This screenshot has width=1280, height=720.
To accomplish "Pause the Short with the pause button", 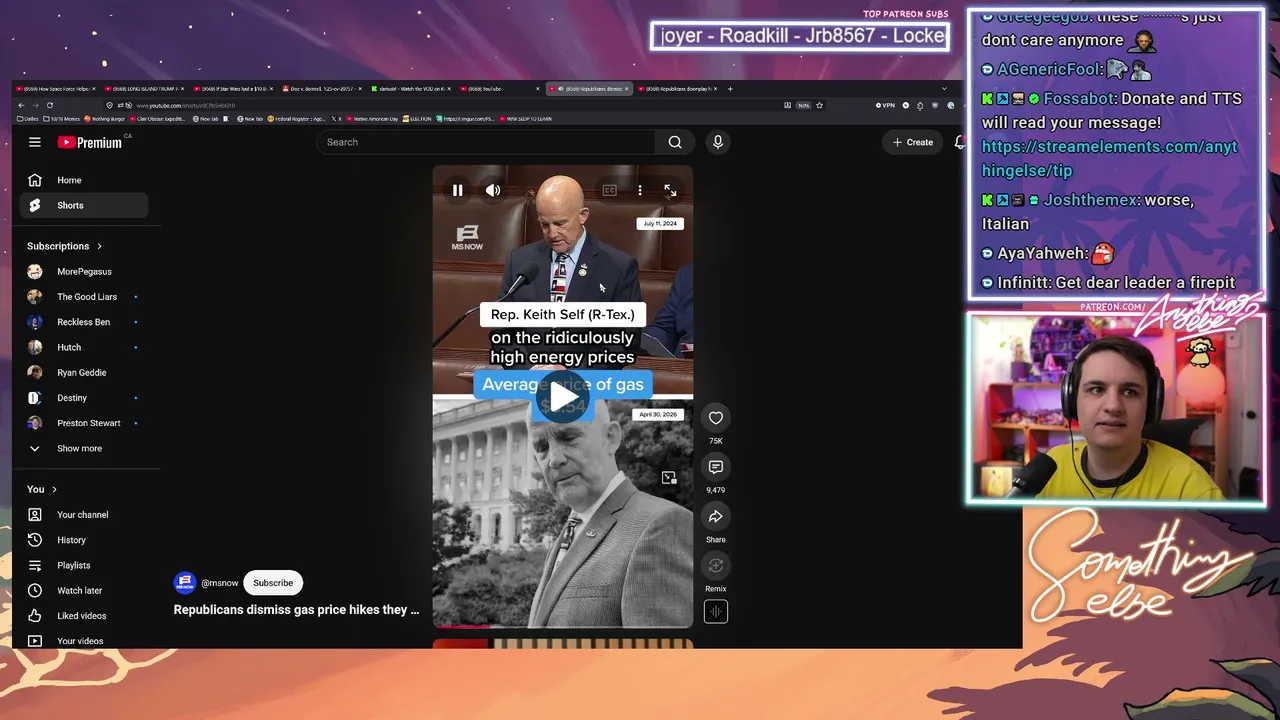I will (x=458, y=190).
